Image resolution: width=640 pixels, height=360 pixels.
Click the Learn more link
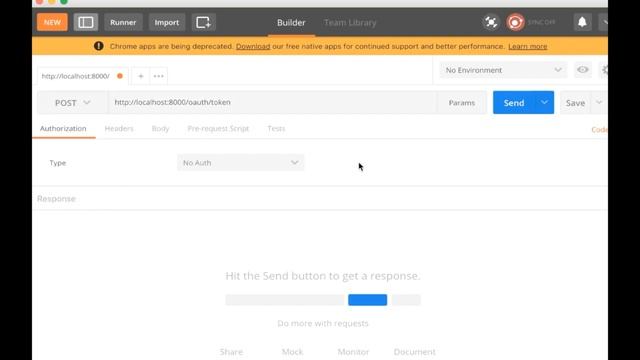point(527,47)
